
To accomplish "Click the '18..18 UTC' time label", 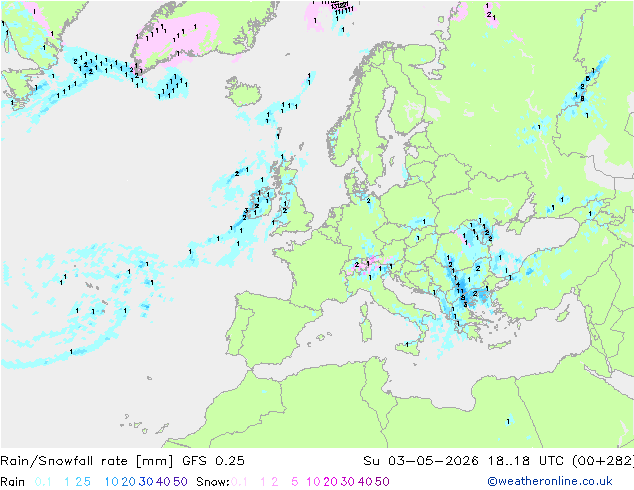I will (525, 460).
